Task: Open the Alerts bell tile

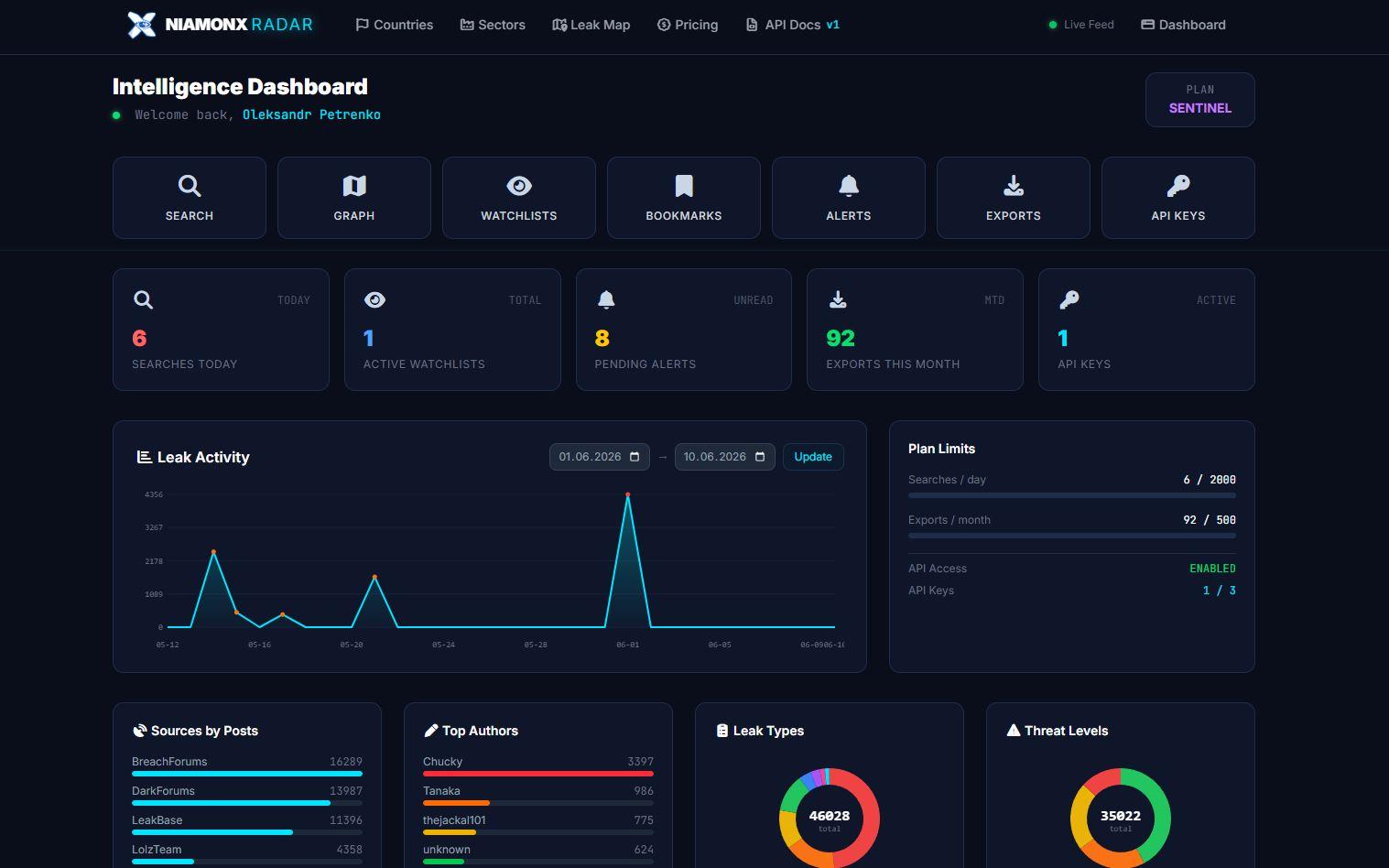Action: pyautogui.click(x=849, y=198)
